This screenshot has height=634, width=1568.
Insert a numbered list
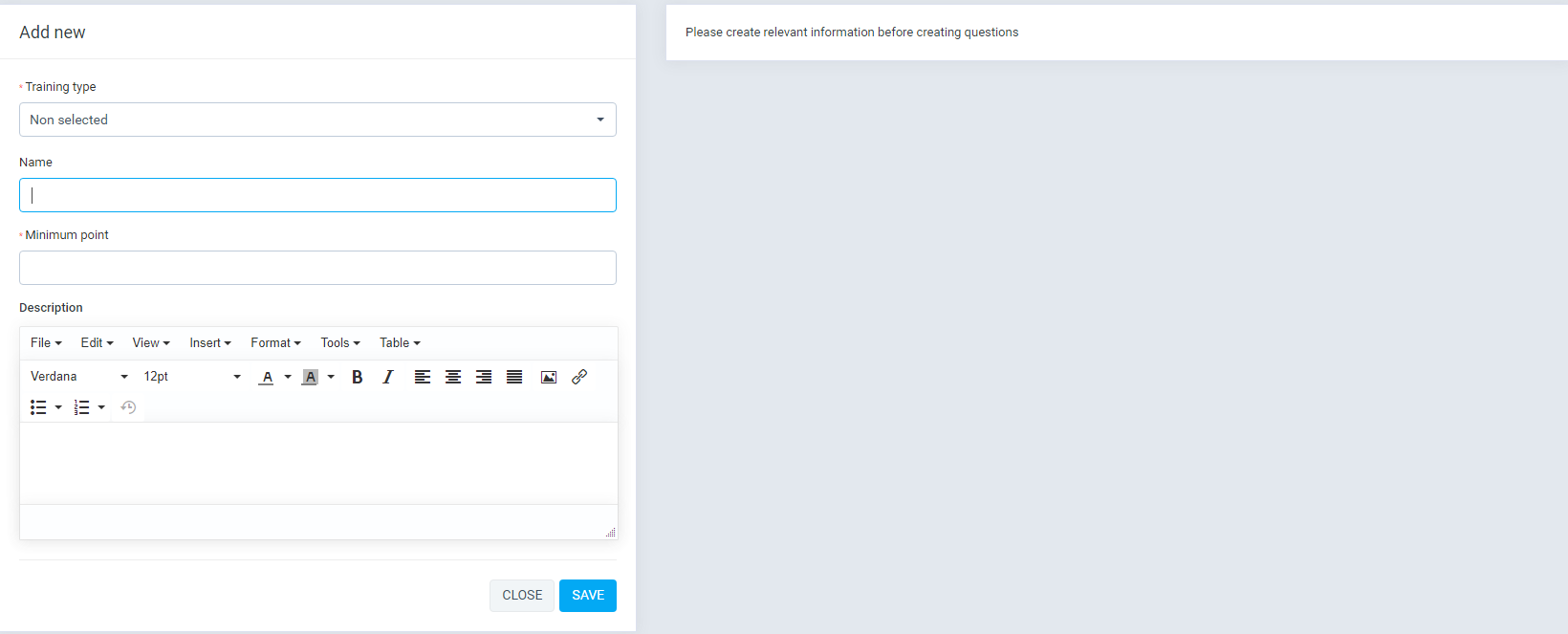point(82,407)
